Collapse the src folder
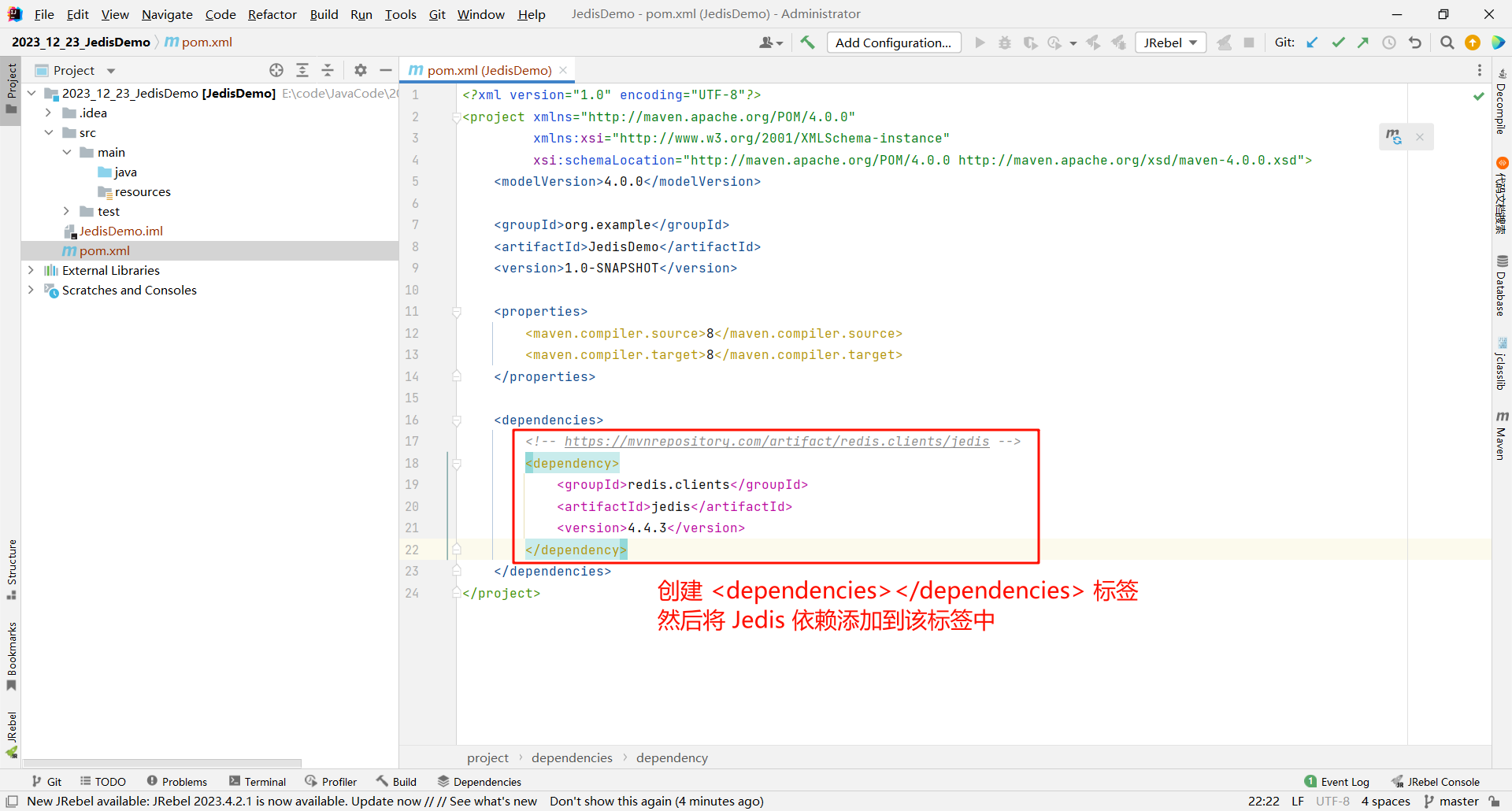This screenshot has width=1512, height=811. [49, 132]
